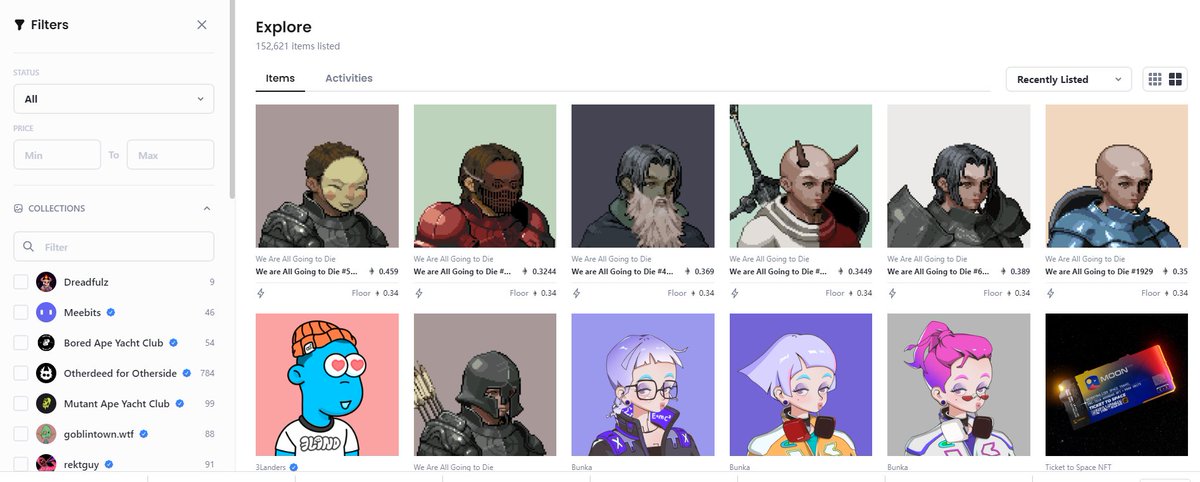Viewport: 1200px width, 482px height.
Task: Click the Meebits collection avatar icon
Action: pos(46,312)
